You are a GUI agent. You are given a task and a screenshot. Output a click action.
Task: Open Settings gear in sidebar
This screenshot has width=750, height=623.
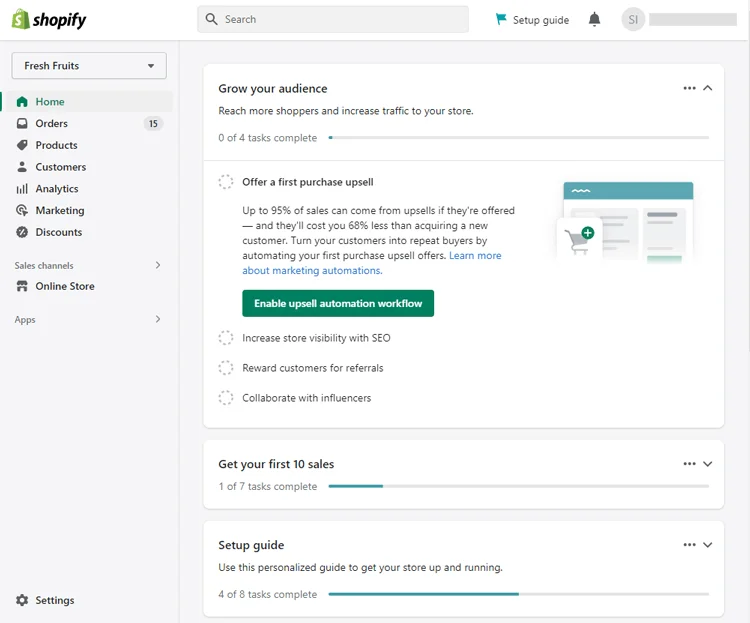[22, 600]
